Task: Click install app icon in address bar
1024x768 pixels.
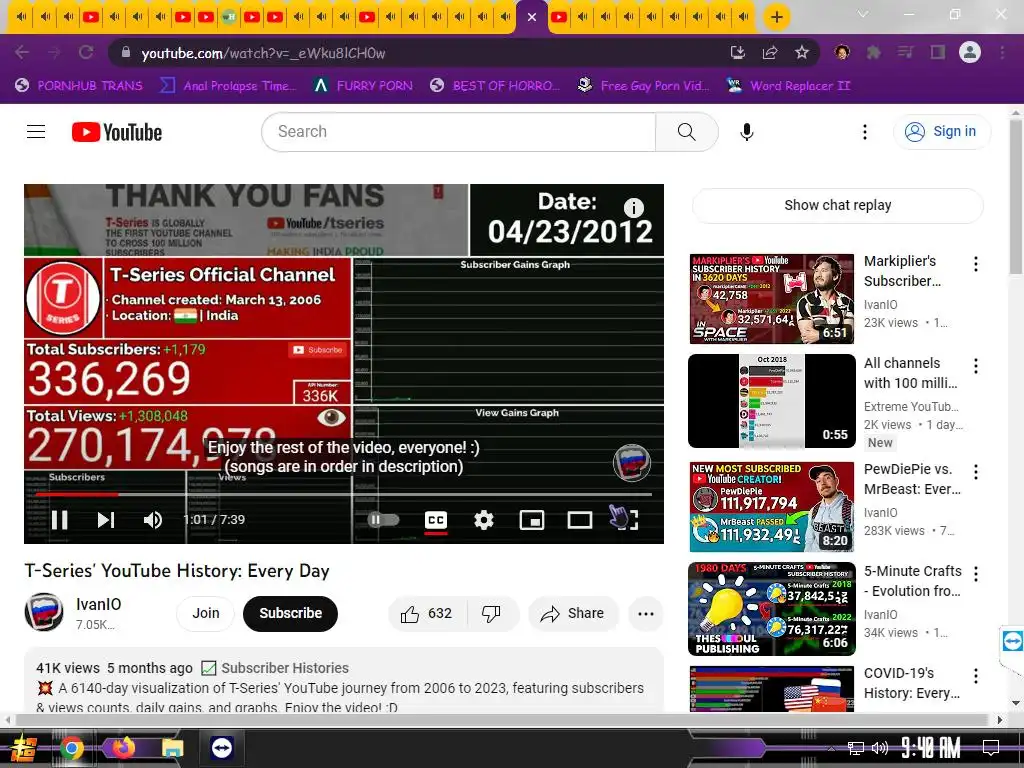Action: click(x=738, y=53)
